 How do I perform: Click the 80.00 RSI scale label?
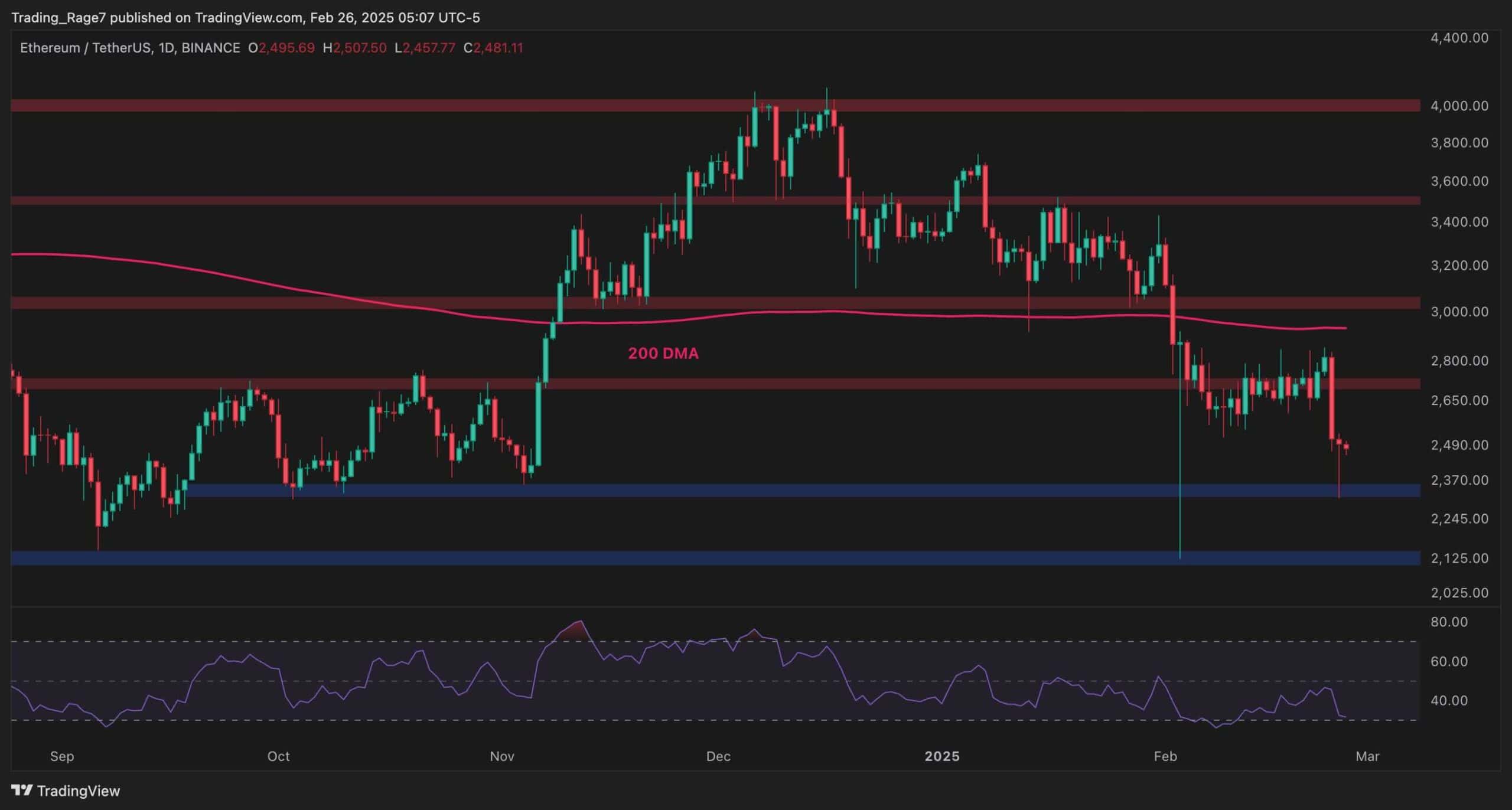[x=1449, y=622]
